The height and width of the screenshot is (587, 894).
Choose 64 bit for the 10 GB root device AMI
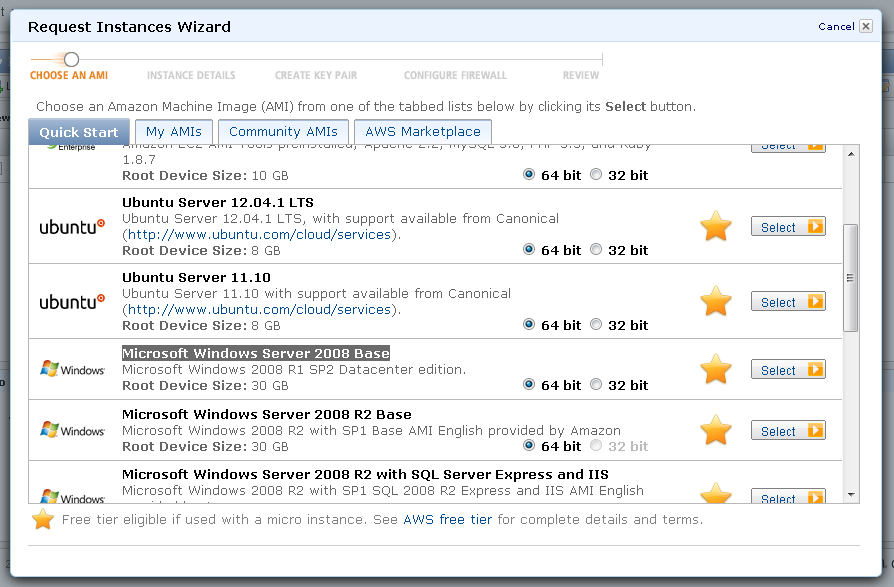(529, 174)
